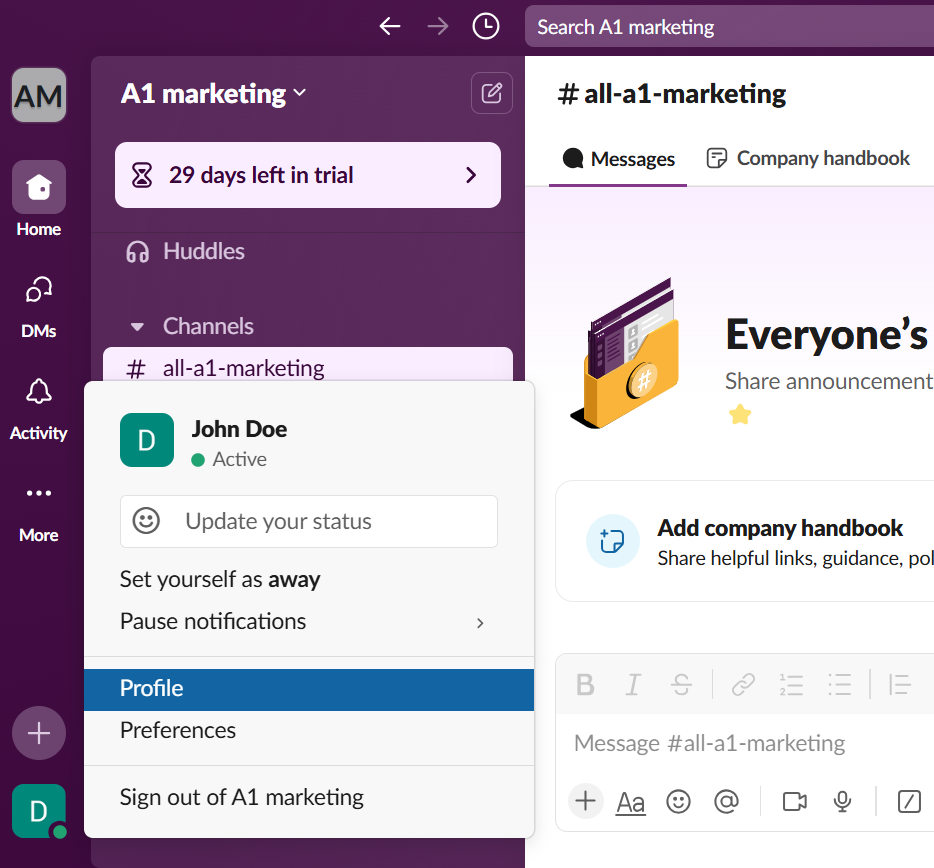Open the Activity bell icon
Screen dimensions: 934x868
pyautogui.click(x=39, y=407)
